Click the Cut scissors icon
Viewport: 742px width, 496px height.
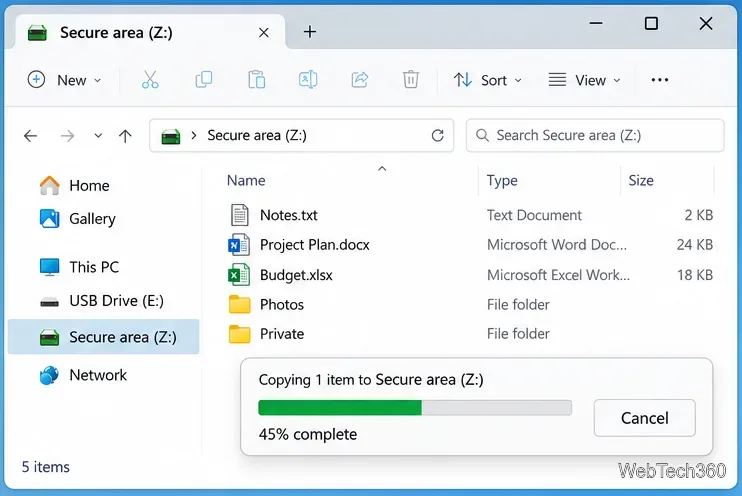pos(150,80)
